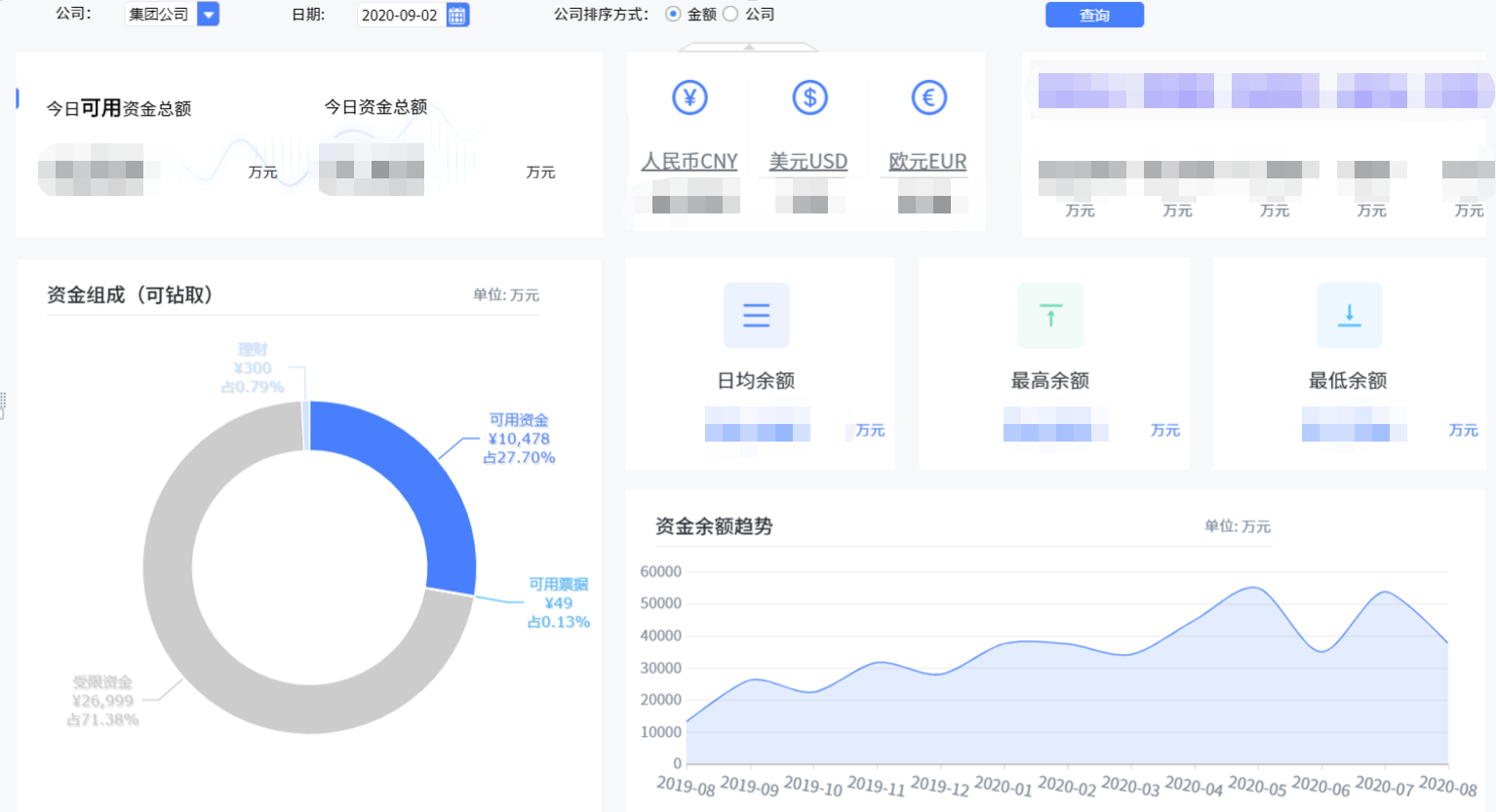1496x812 pixels.
Task: Click the Euro currency icon
Action: click(x=928, y=97)
